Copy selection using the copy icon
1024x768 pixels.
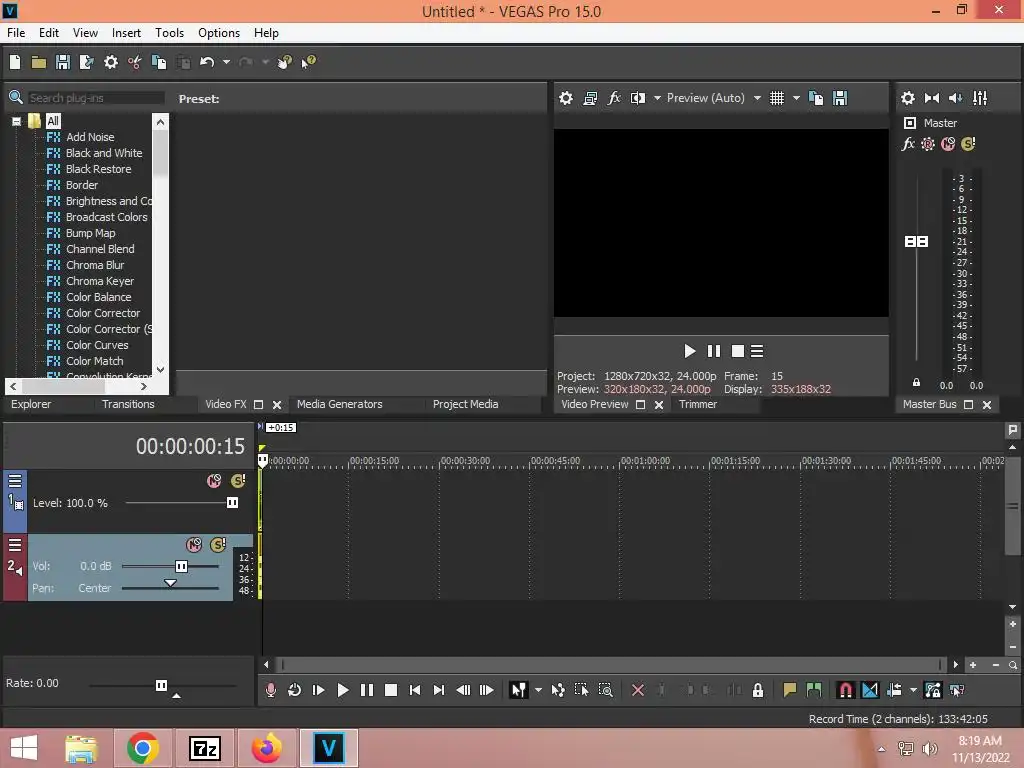159,62
